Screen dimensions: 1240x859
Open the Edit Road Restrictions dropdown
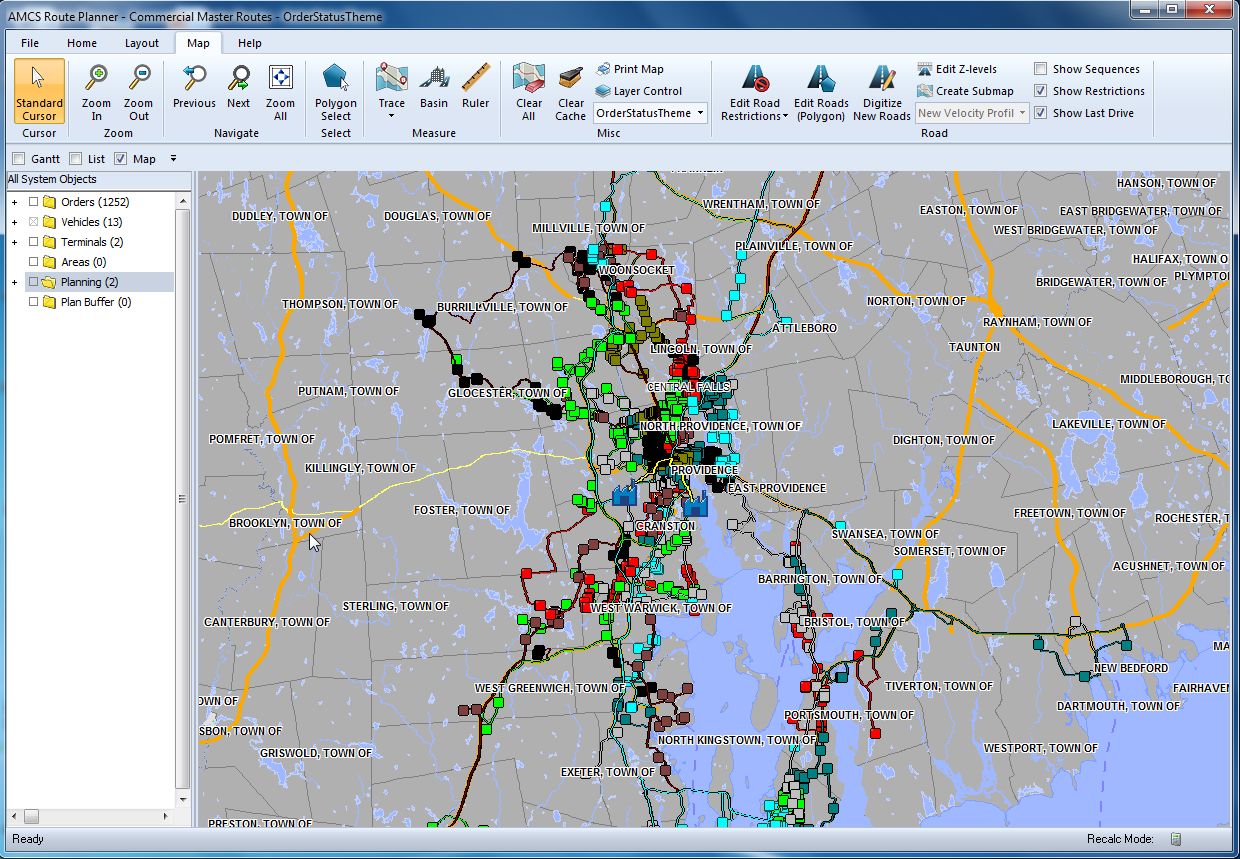pos(786,116)
